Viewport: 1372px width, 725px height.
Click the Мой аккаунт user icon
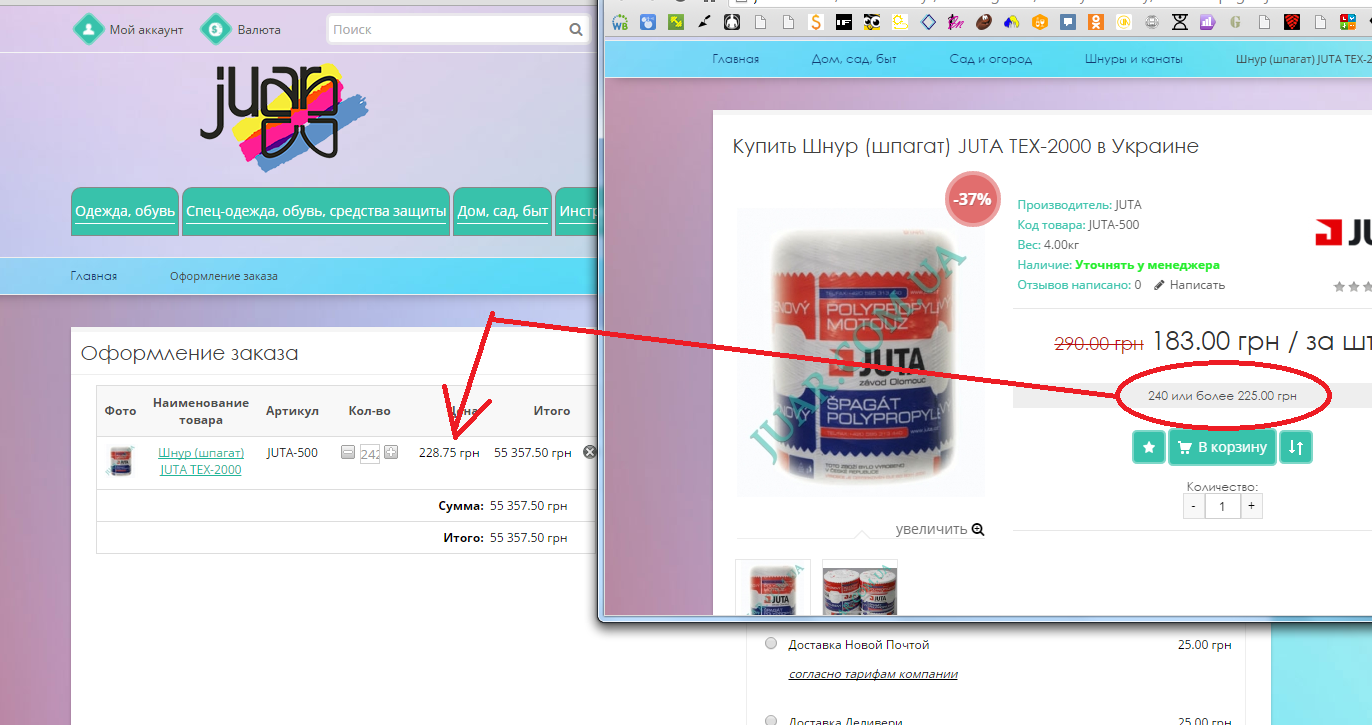pyautogui.click(x=89, y=29)
